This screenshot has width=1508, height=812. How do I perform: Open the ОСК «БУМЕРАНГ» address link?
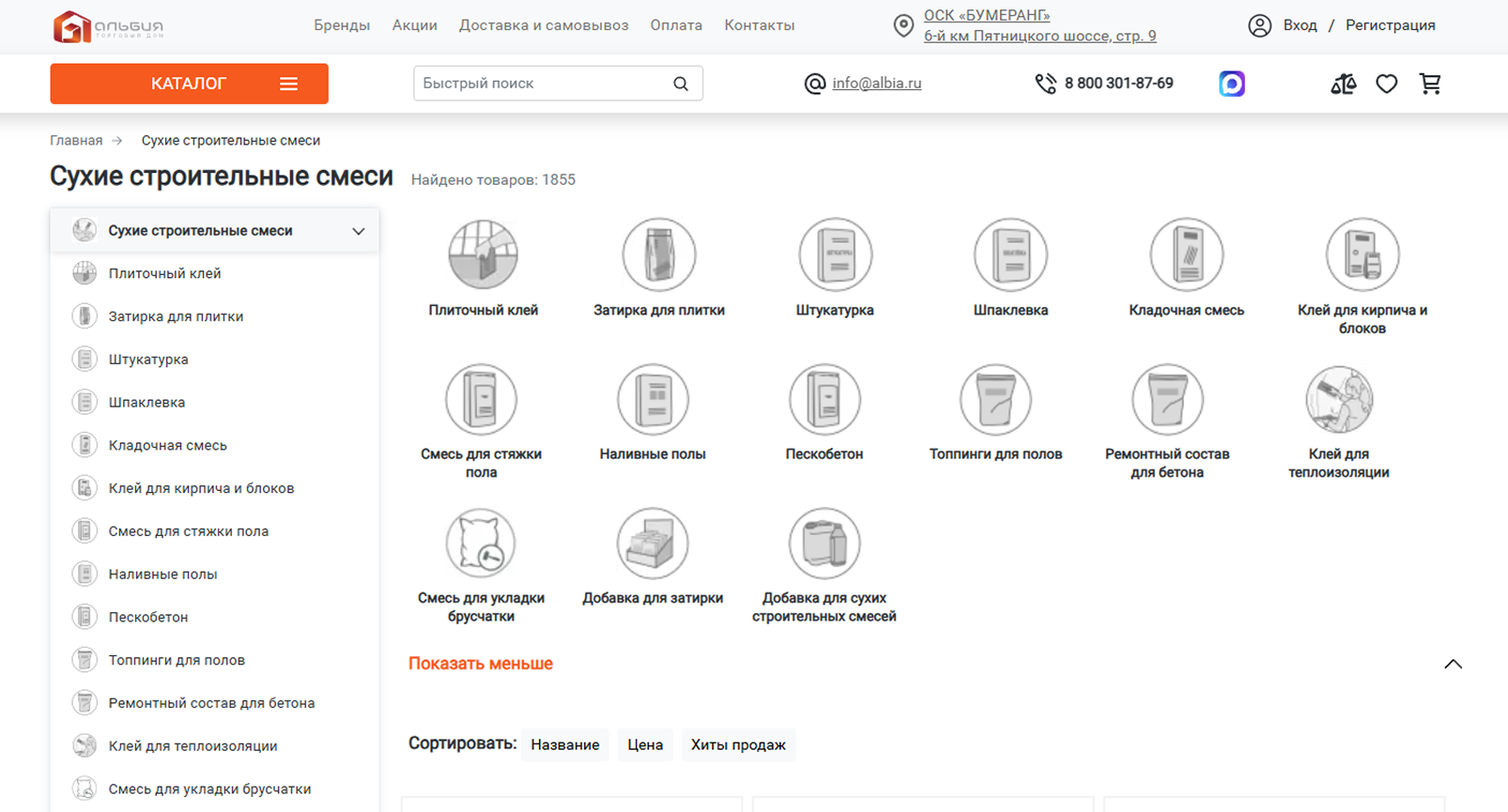987,15
